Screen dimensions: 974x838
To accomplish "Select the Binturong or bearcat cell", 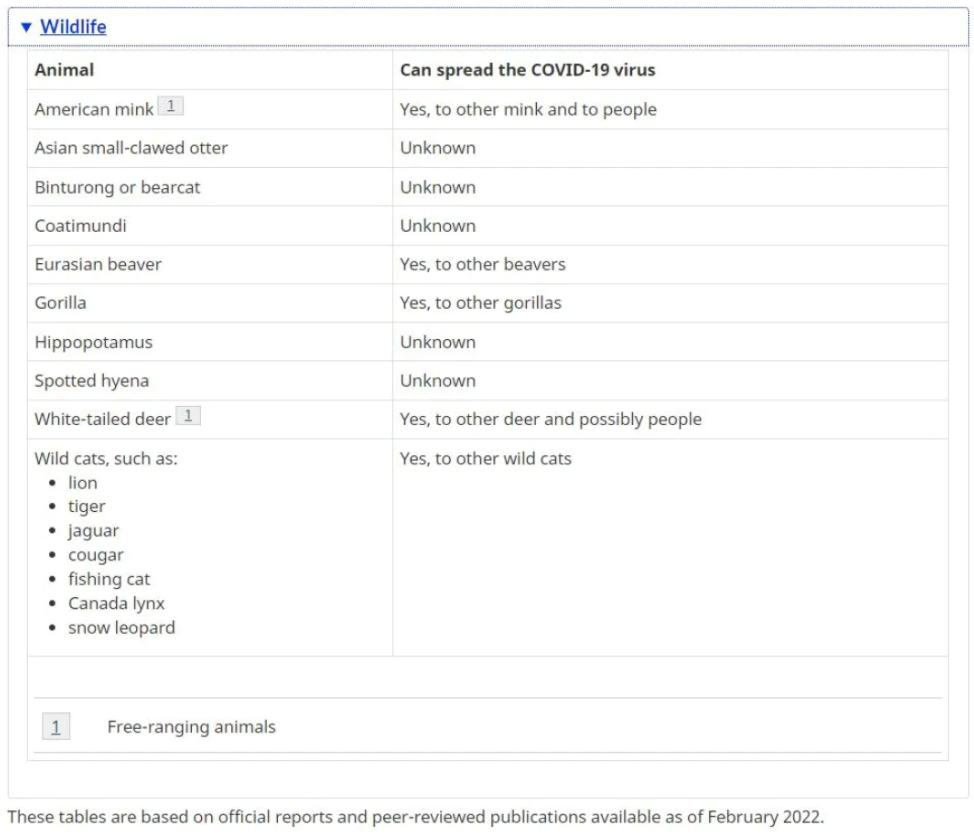I will tap(210, 187).
